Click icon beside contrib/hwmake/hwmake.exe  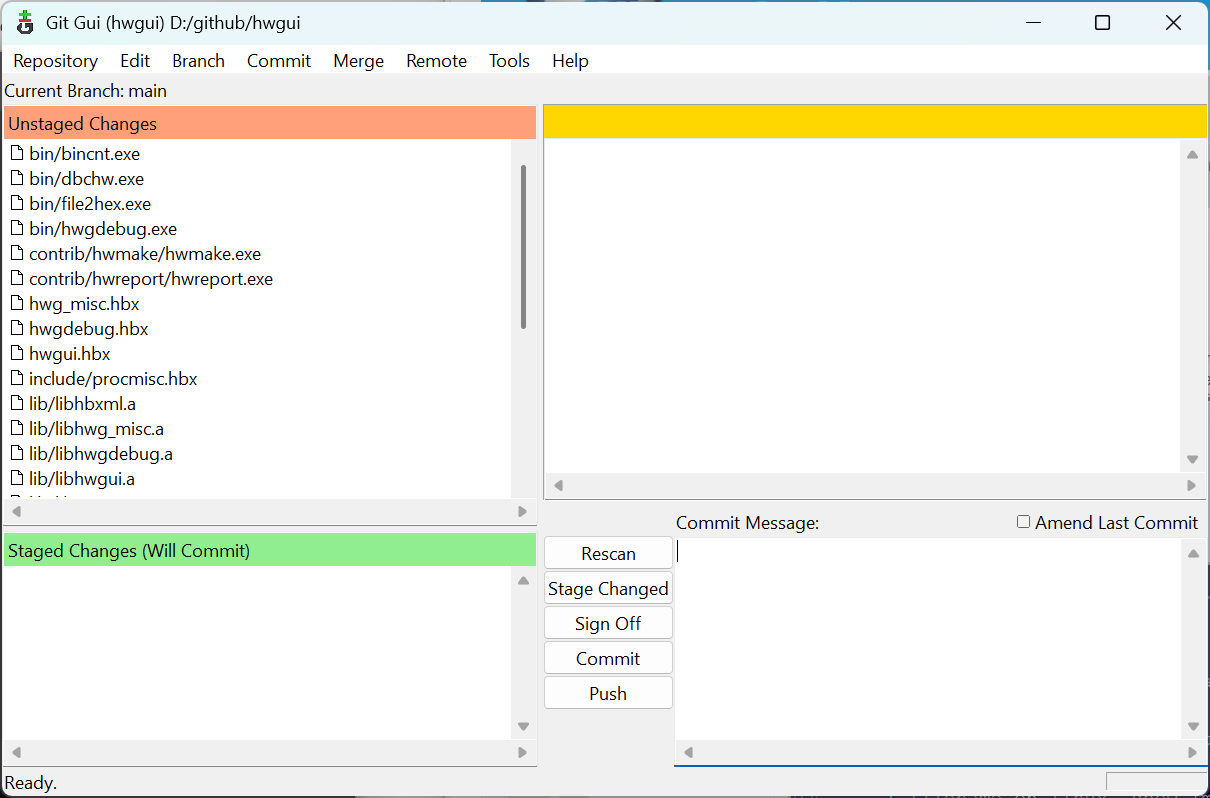click(16, 254)
